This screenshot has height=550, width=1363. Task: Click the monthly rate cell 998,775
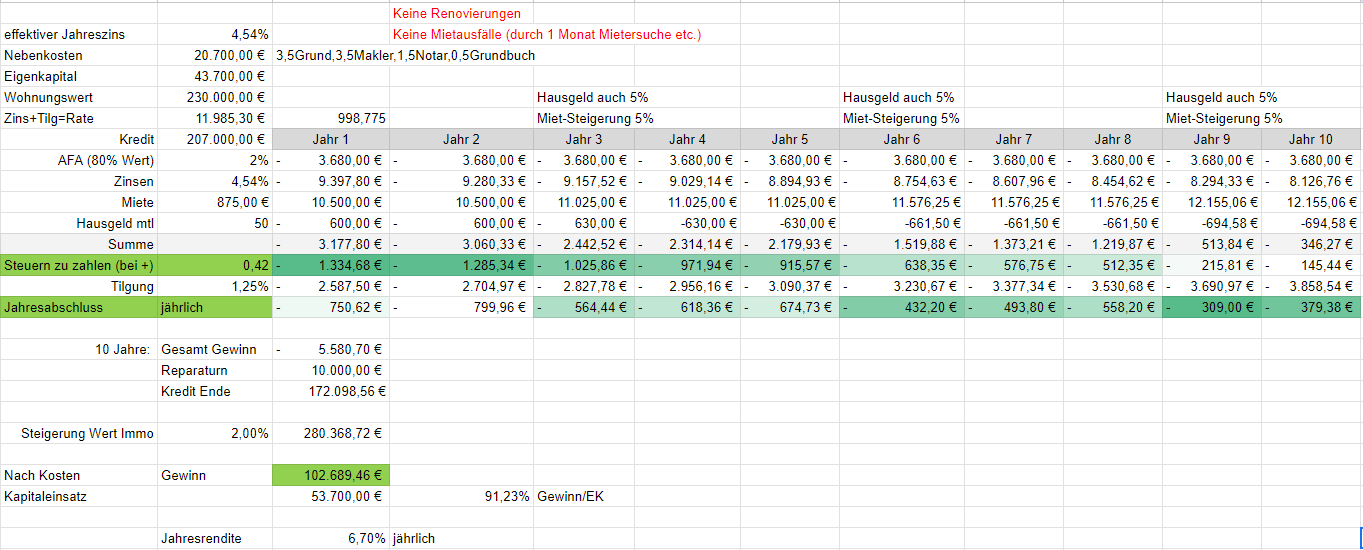point(331,118)
